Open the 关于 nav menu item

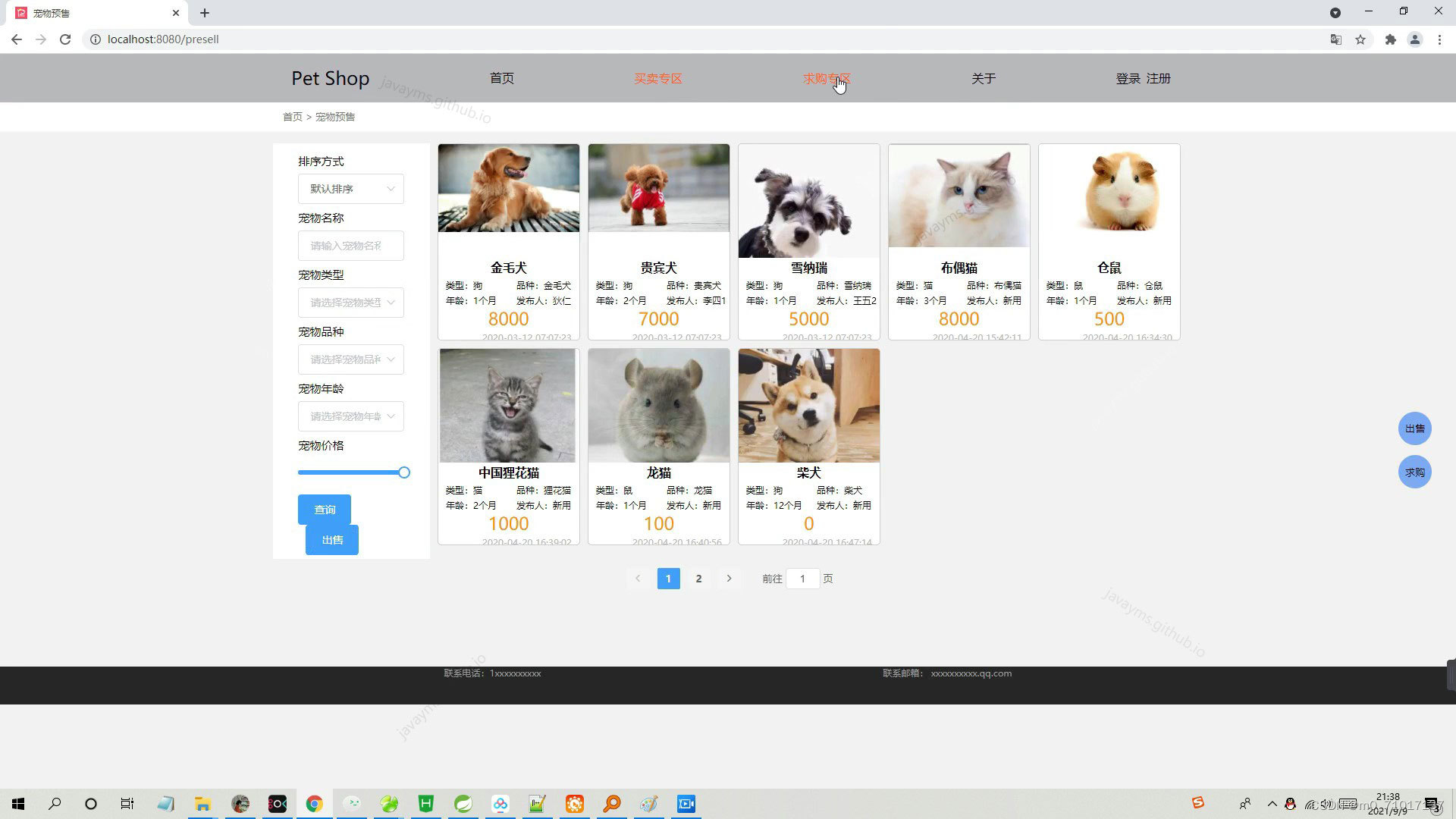pos(983,78)
